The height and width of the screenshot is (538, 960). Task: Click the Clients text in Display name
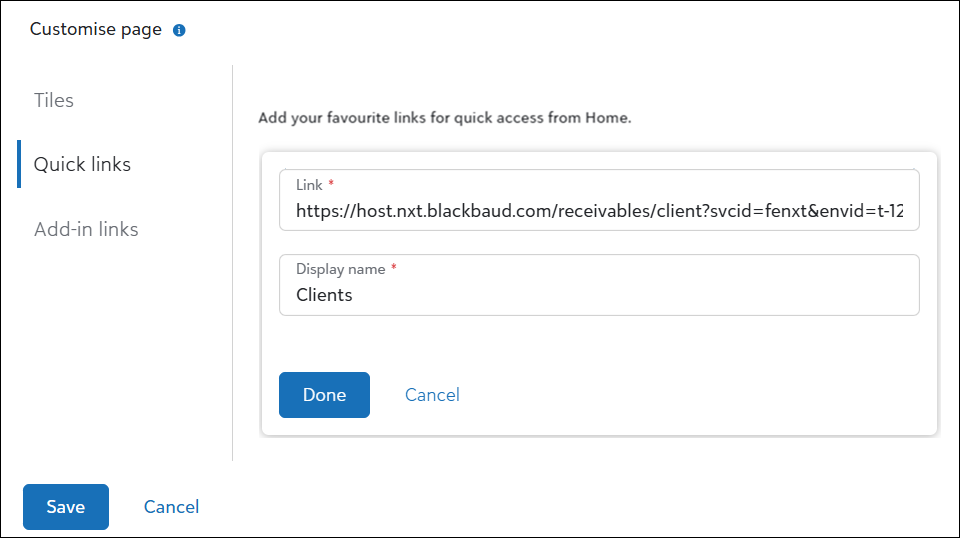(324, 295)
